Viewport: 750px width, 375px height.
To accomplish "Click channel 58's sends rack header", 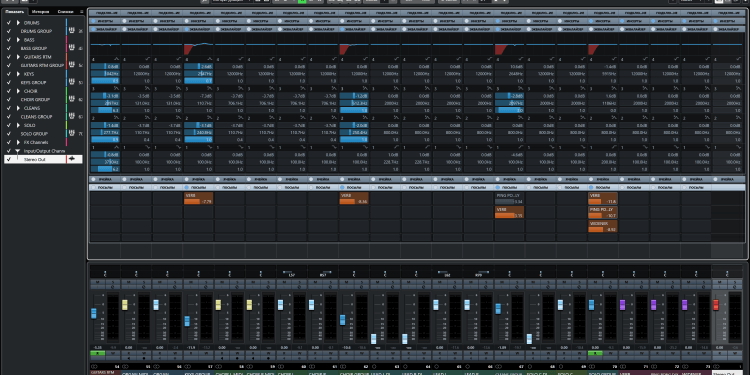I will click(229, 188).
